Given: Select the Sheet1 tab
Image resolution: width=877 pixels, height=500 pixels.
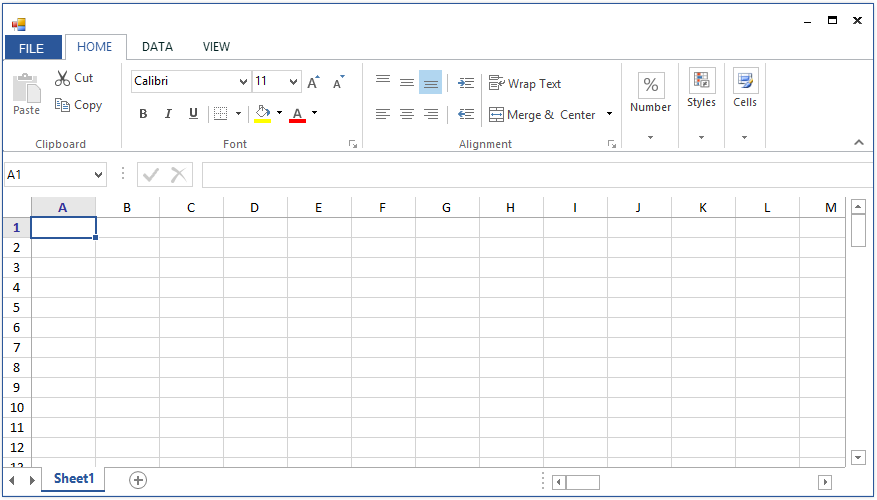Looking at the screenshot, I should point(74,479).
